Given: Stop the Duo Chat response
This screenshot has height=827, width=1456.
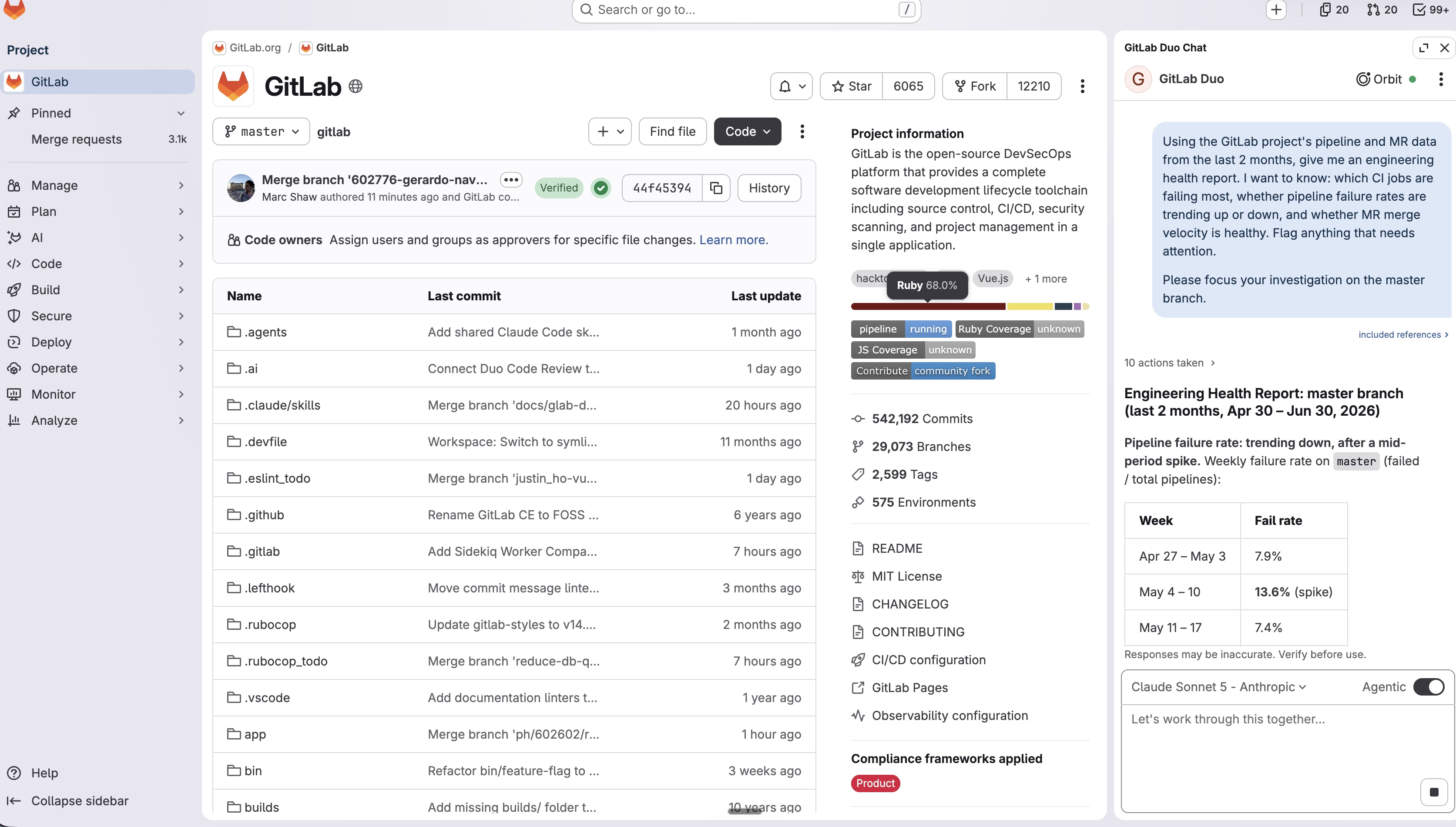Looking at the screenshot, I should click(1434, 792).
